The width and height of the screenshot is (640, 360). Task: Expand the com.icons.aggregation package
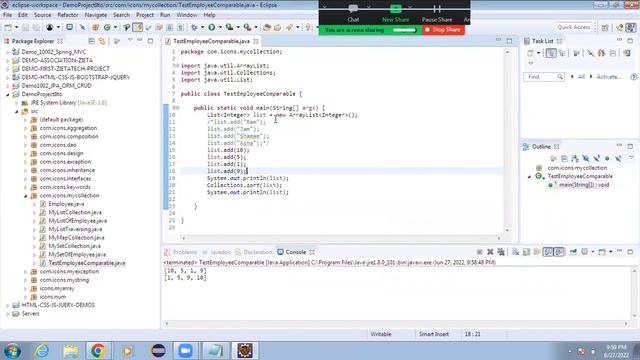[x=25, y=128]
